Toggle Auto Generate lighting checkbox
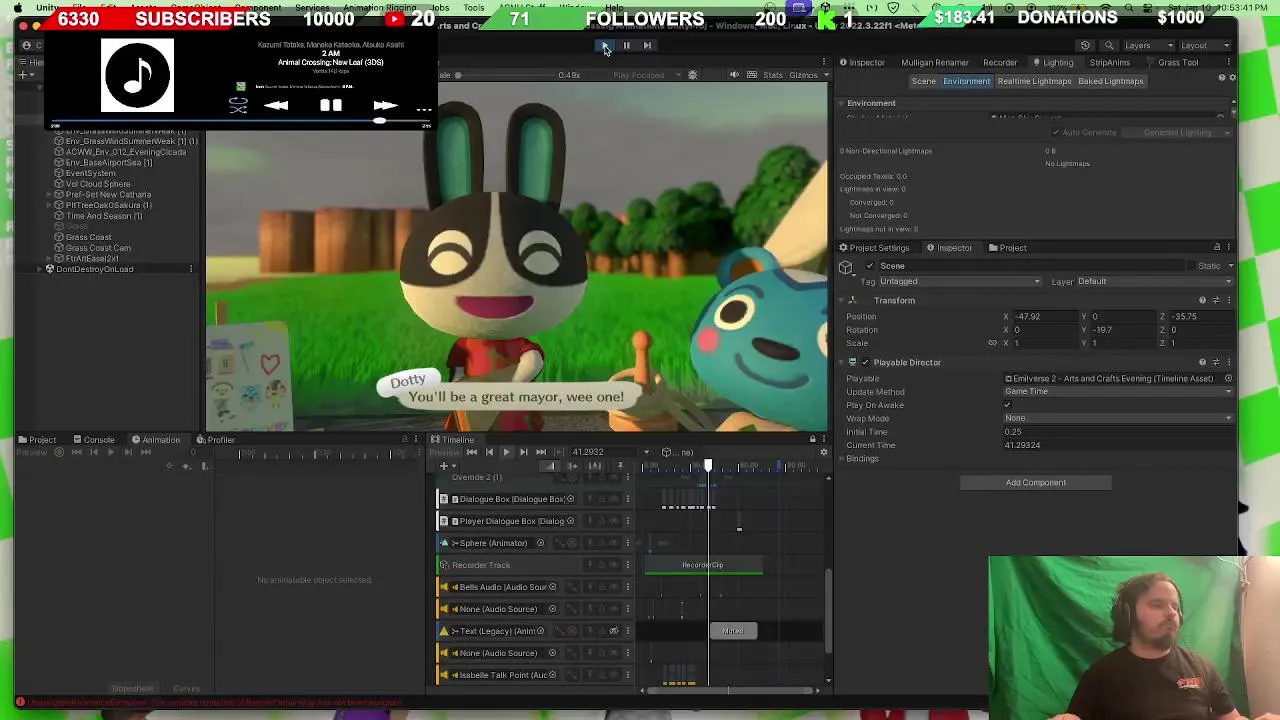 coord(1056,132)
